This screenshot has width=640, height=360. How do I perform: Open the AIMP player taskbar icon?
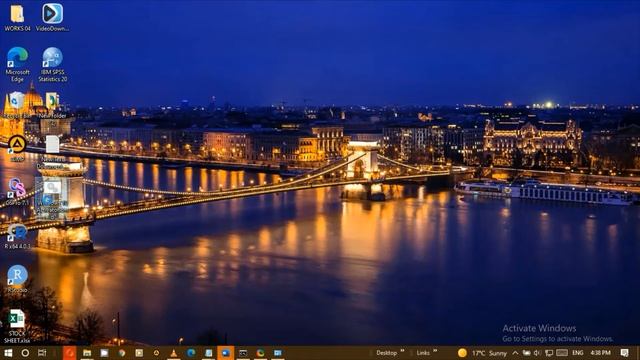coord(156,353)
